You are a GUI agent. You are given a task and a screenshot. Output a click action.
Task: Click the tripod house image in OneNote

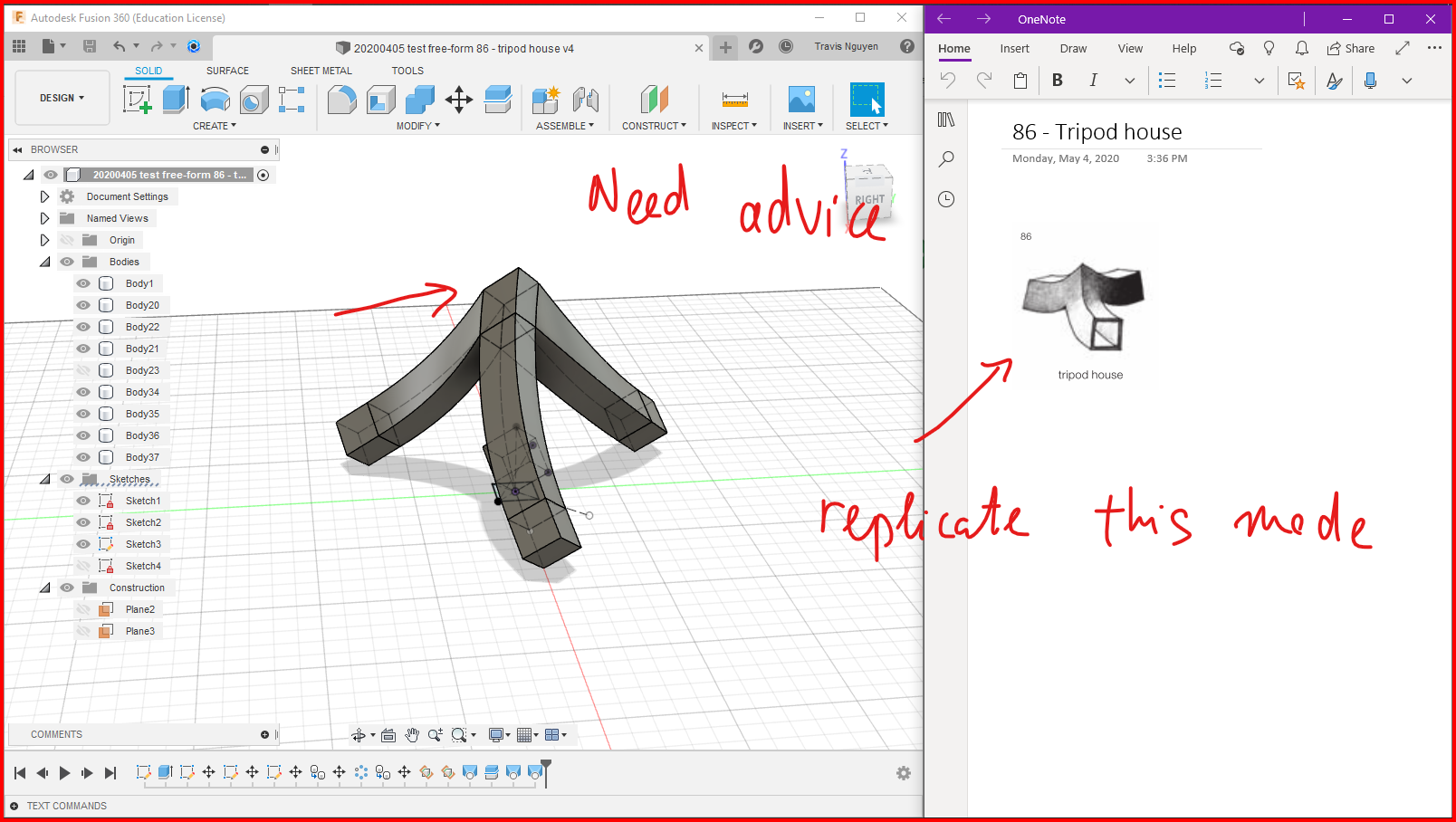tap(1084, 303)
